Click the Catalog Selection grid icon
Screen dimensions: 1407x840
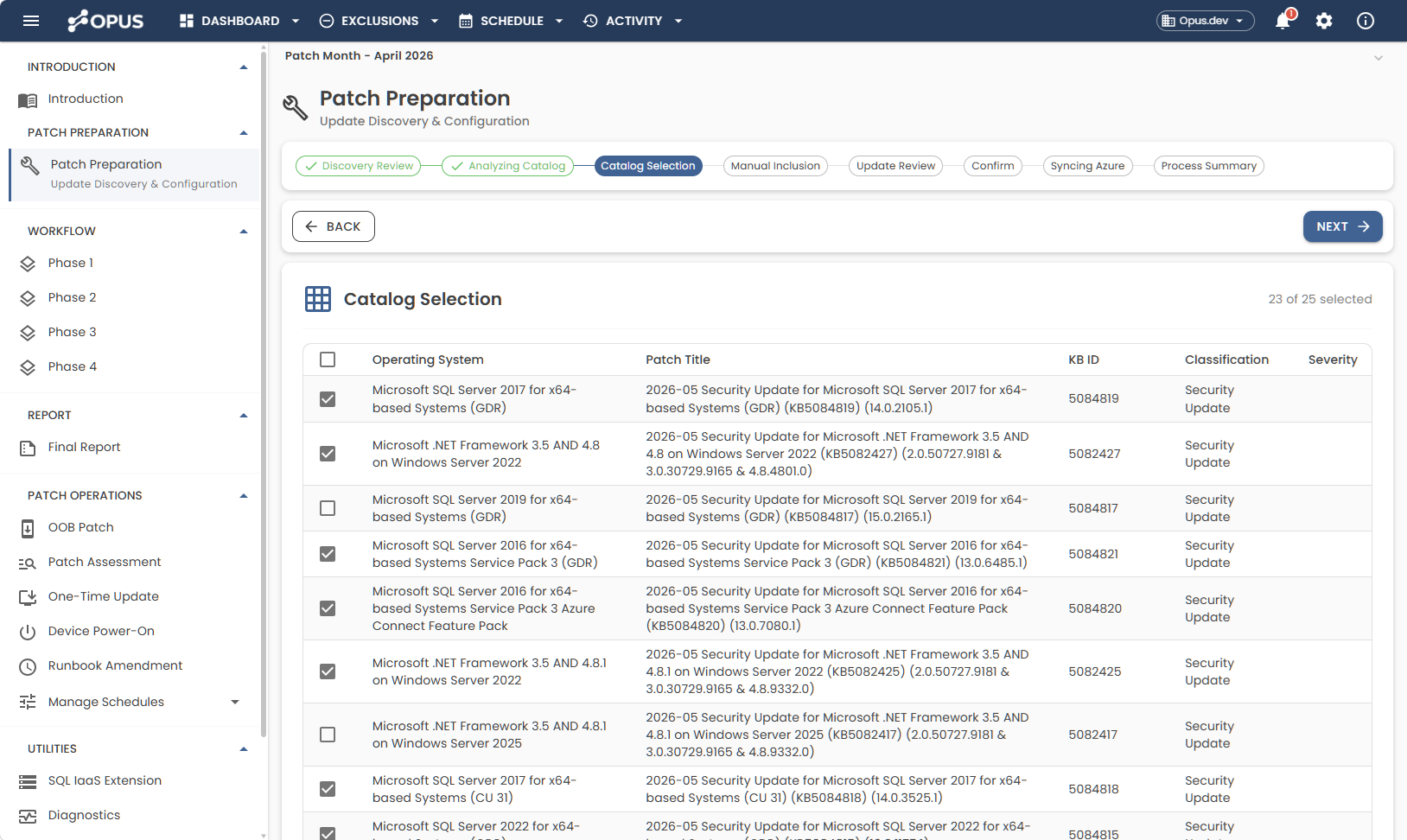click(x=318, y=299)
